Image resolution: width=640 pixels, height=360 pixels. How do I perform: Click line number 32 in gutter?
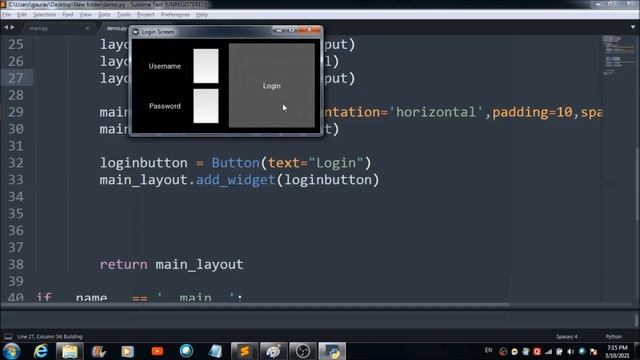point(16,163)
